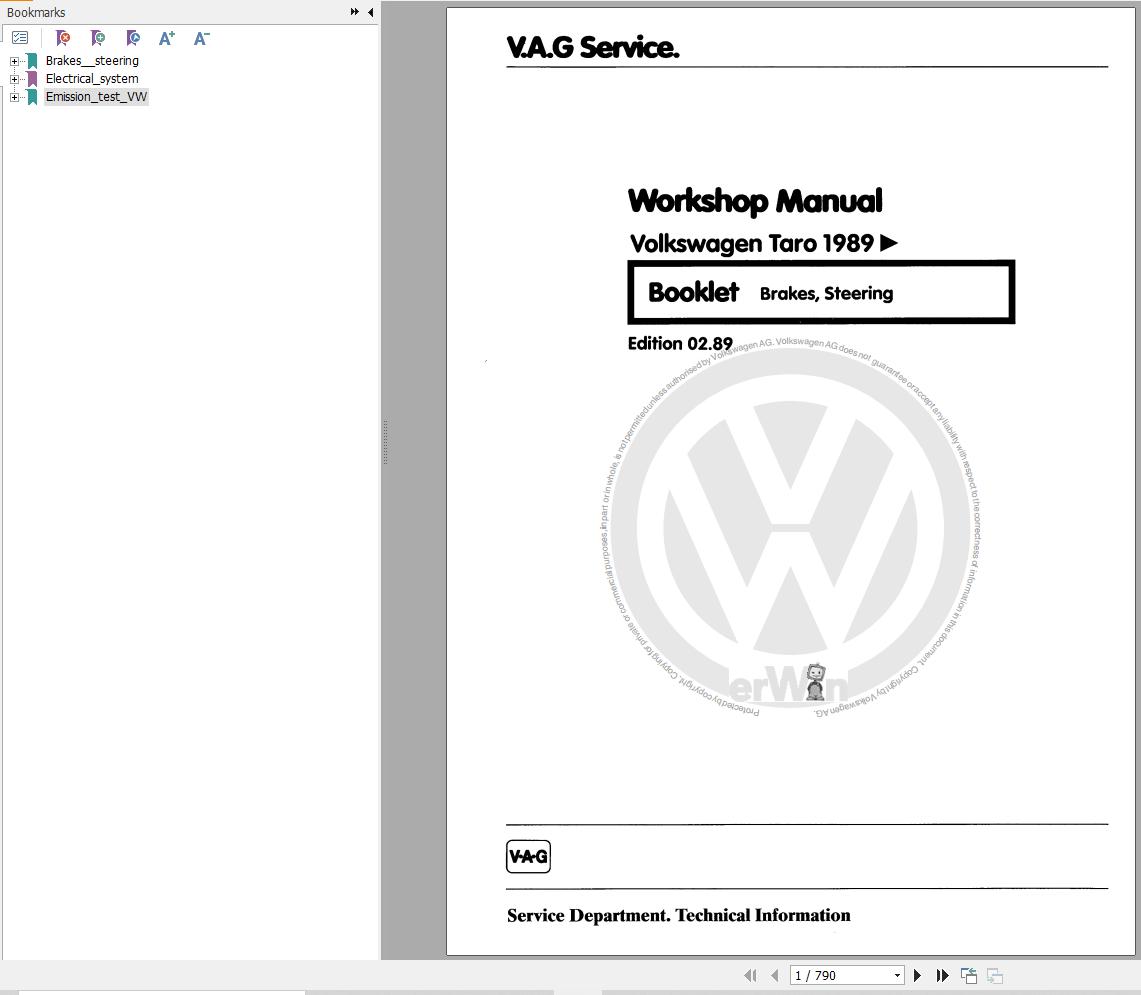The image size is (1141, 995).
Task: Click the previous view icon
Action: [x=968, y=975]
